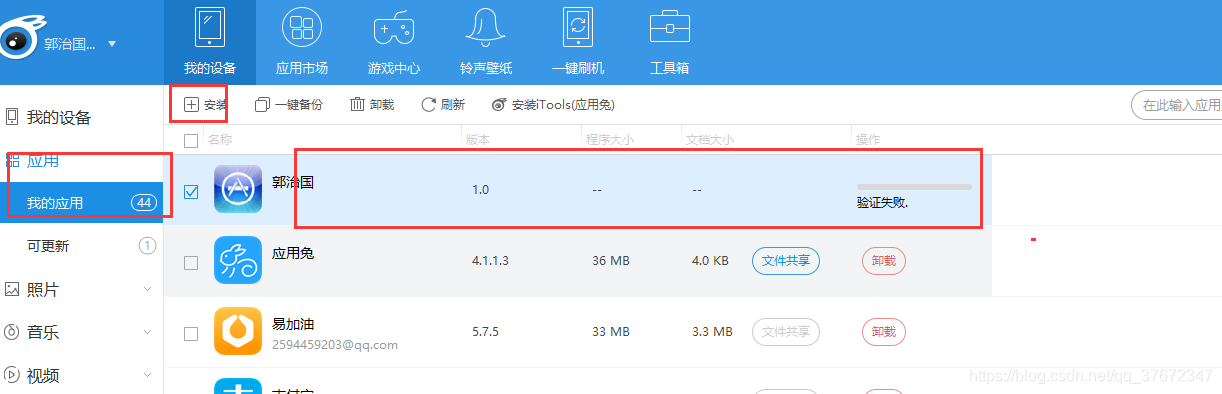1222x394 pixels.
Task: Sort by the 版本 column header
Action: 478,140
